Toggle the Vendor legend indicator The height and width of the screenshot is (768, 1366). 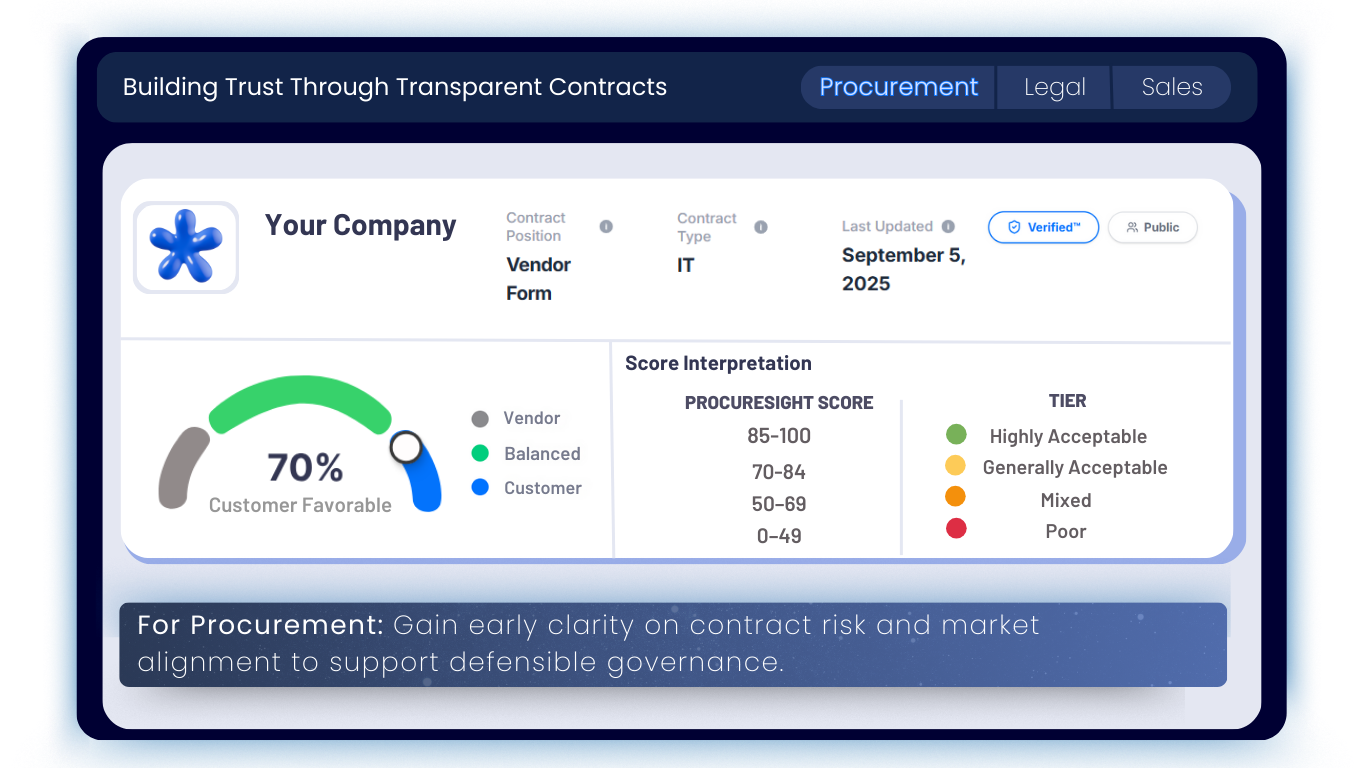[480, 418]
